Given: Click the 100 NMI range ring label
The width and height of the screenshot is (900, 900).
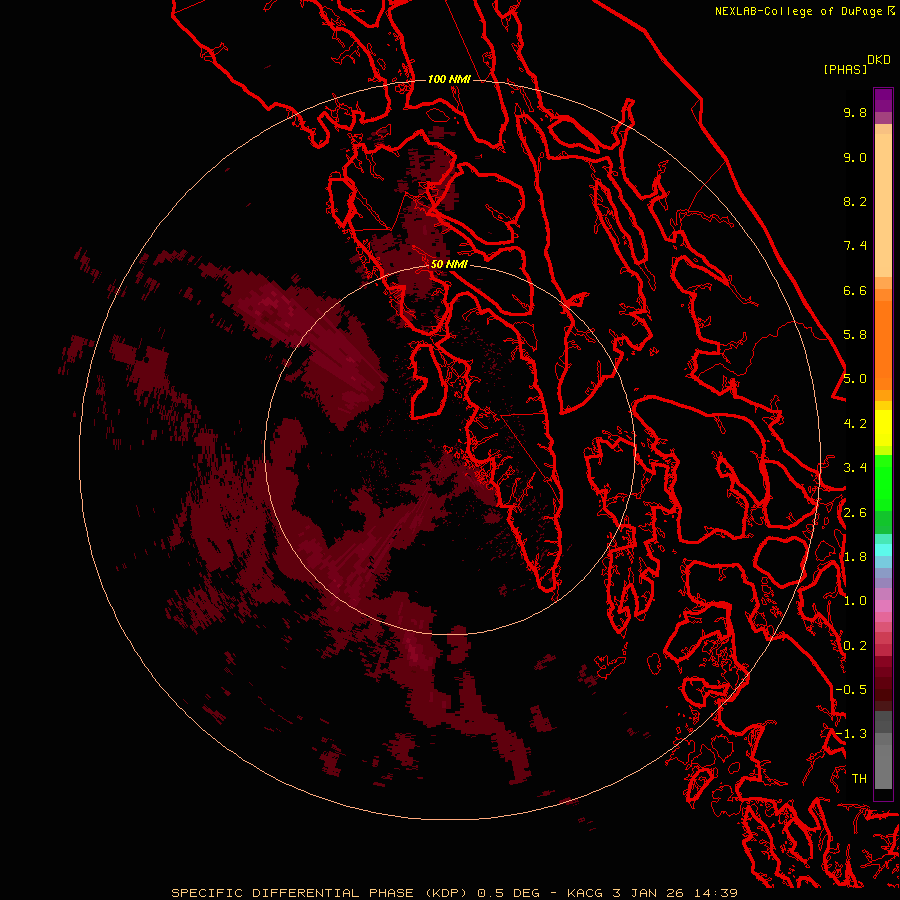Looking at the screenshot, I should [449, 79].
